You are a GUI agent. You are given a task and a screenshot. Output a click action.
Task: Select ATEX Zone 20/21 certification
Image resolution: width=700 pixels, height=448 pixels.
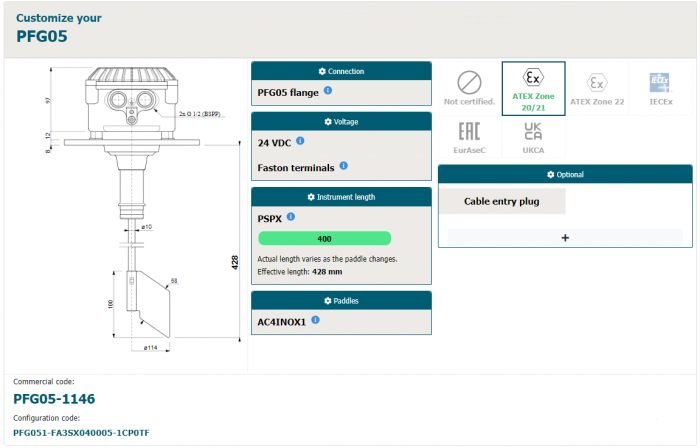click(x=533, y=89)
